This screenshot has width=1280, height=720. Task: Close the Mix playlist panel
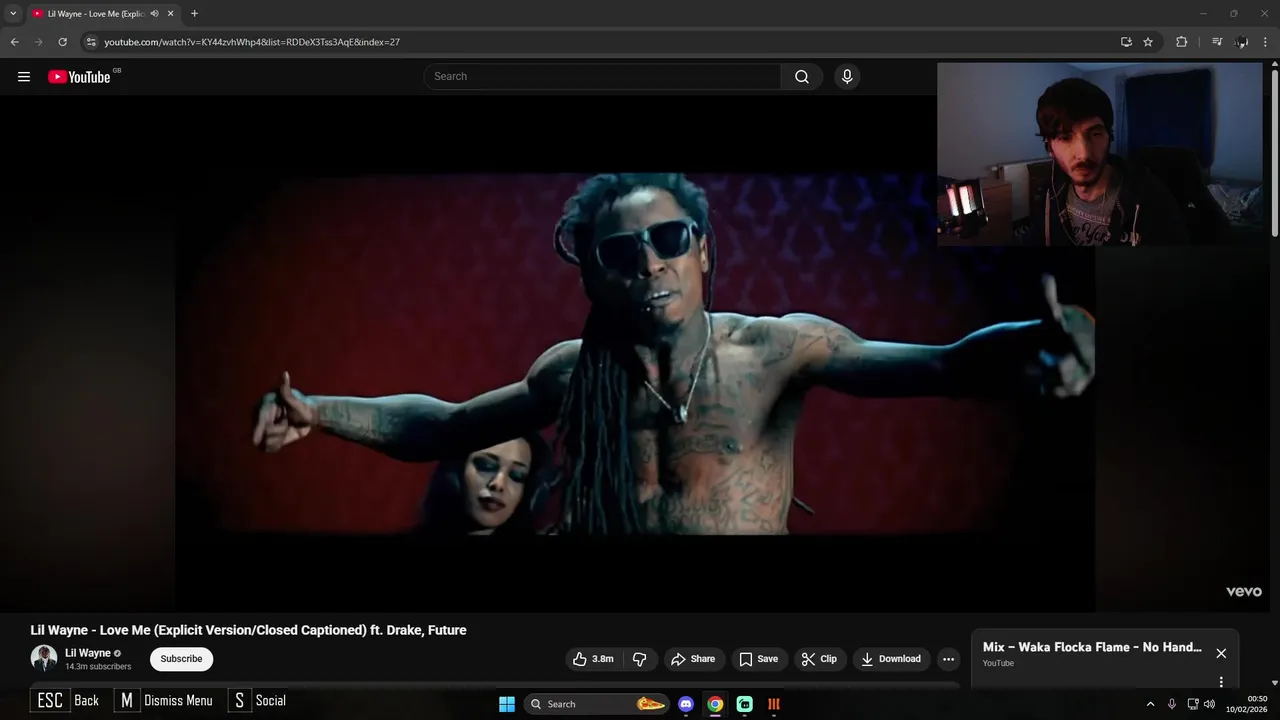tap(1221, 653)
